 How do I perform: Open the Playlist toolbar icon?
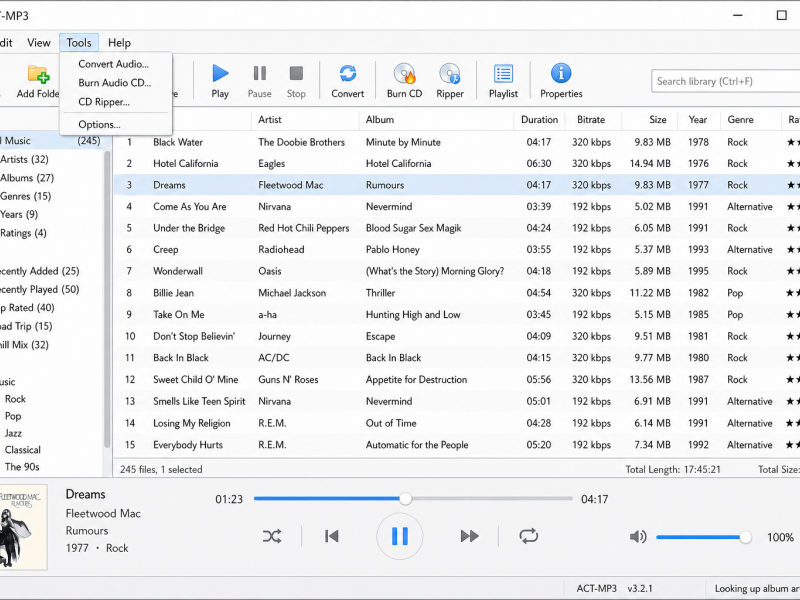503,73
